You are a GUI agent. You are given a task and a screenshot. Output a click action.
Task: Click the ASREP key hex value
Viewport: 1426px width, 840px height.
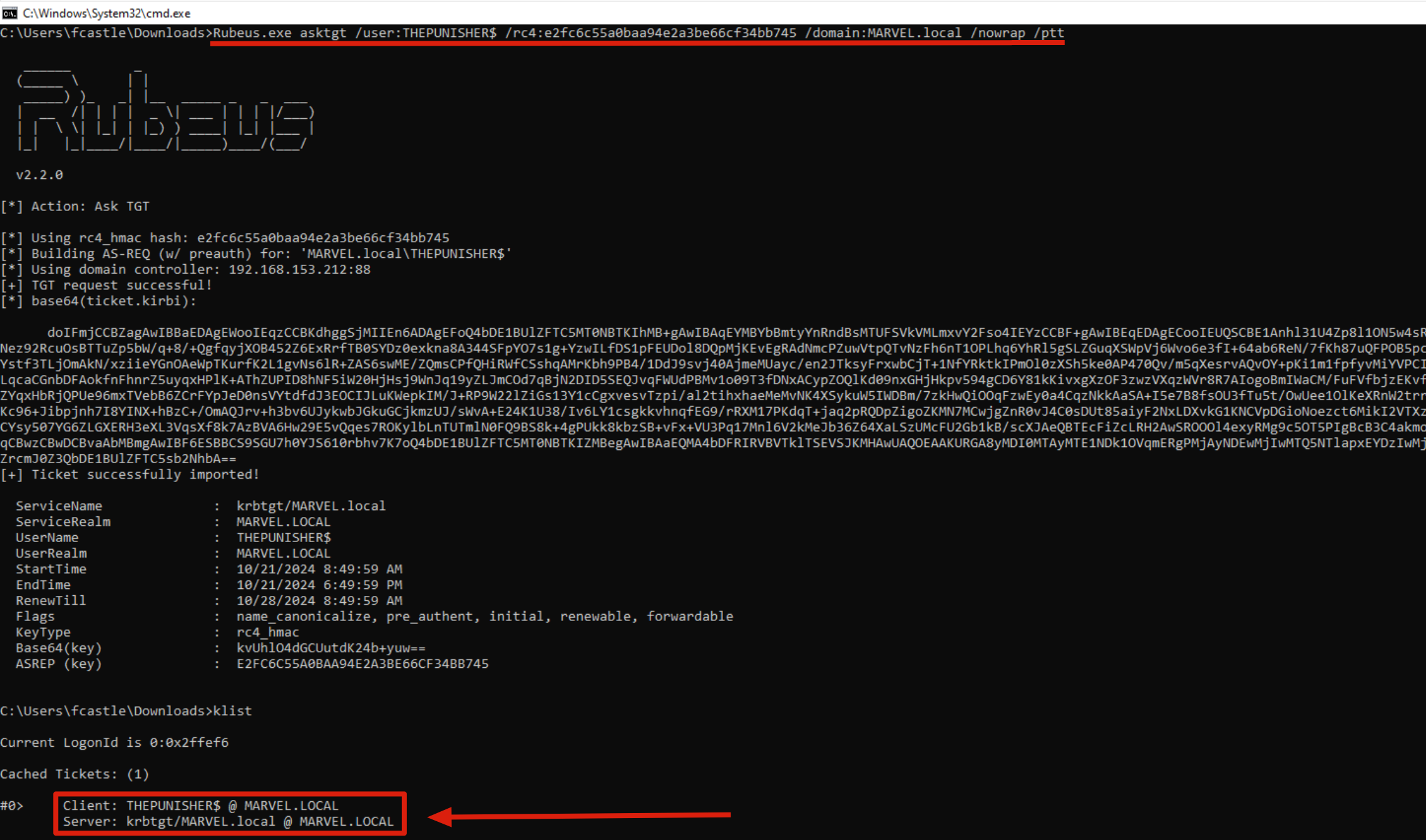coord(362,663)
